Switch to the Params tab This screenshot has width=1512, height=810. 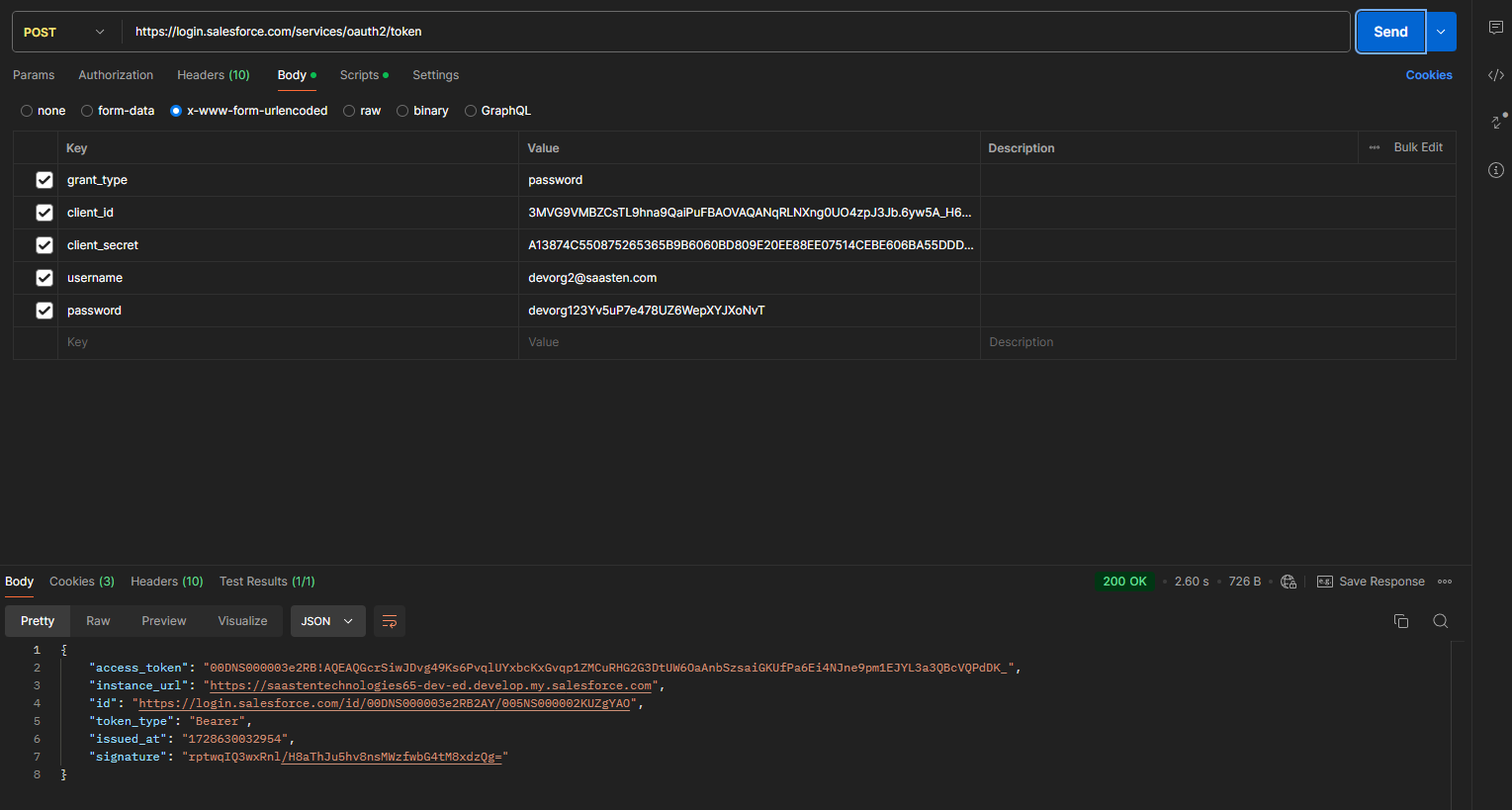[x=34, y=75]
